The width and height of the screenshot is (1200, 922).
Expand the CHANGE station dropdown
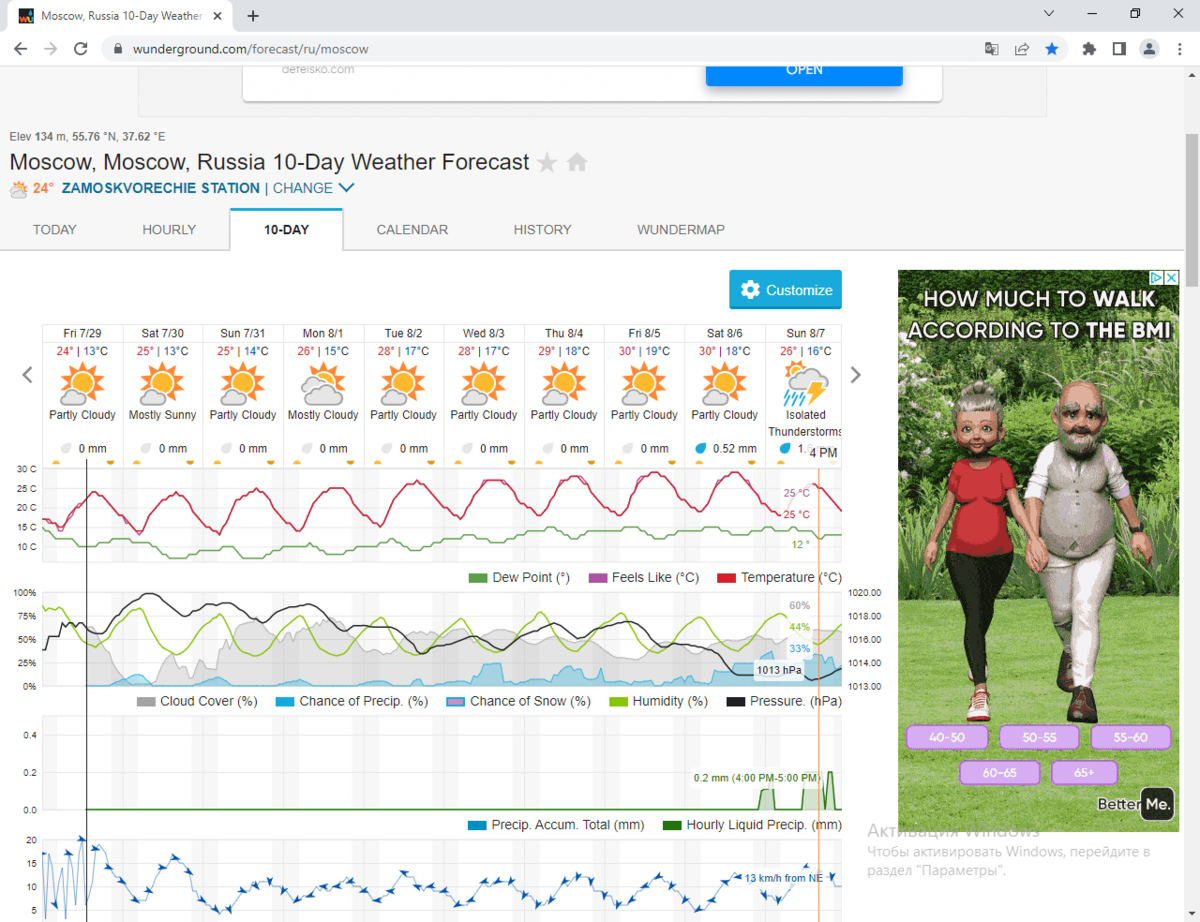point(313,188)
